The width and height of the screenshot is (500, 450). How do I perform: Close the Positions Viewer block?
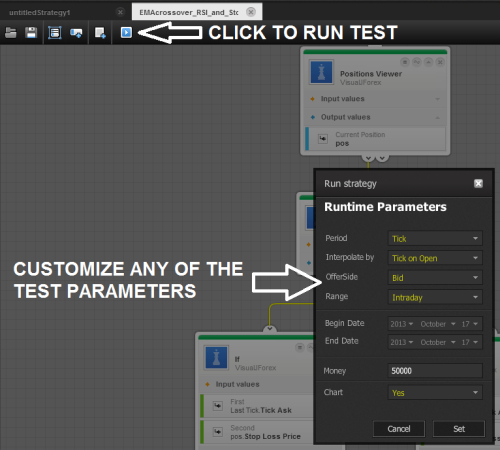click(440, 62)
